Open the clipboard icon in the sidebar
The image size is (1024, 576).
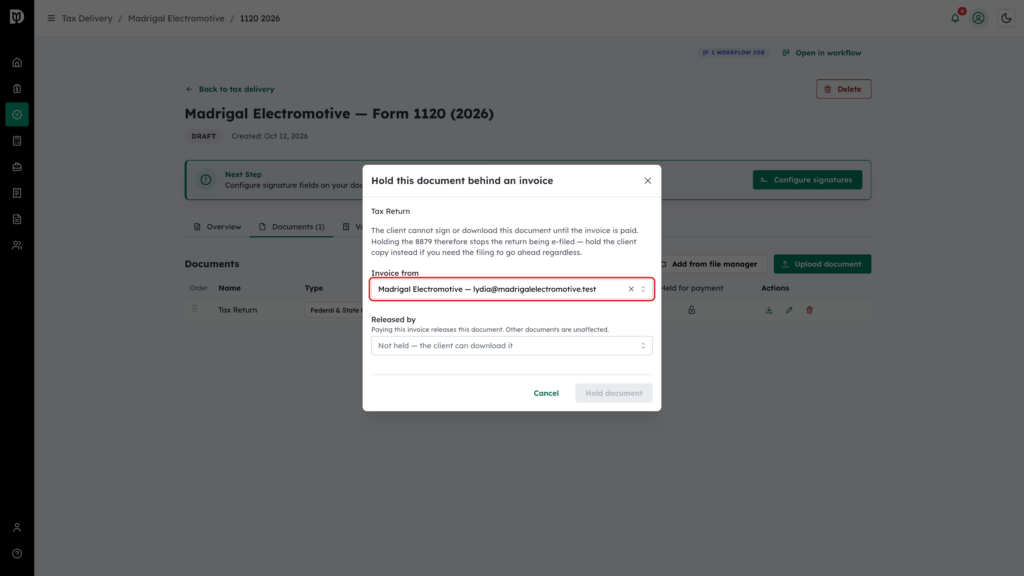point(17,89)
